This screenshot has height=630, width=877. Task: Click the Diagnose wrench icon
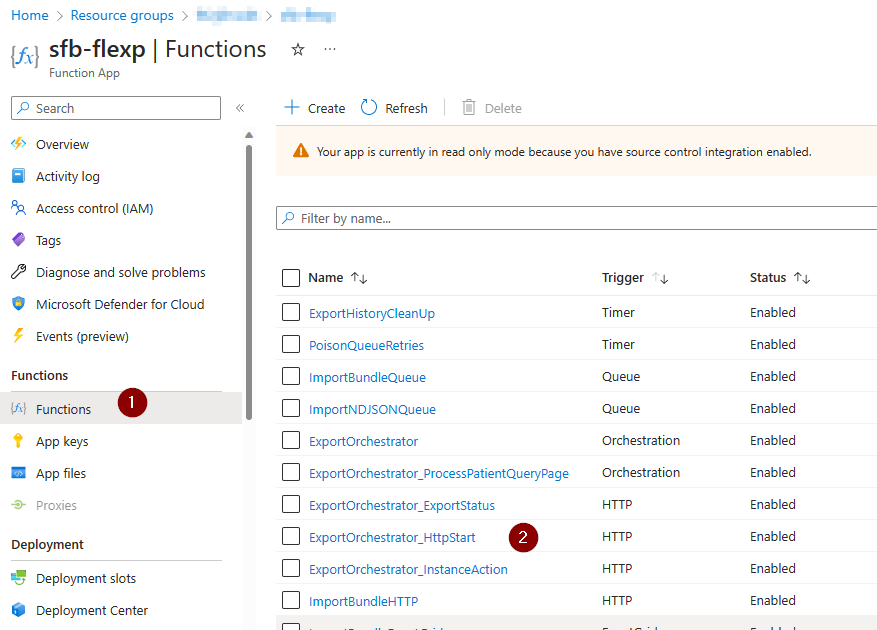tap(18, 271)
